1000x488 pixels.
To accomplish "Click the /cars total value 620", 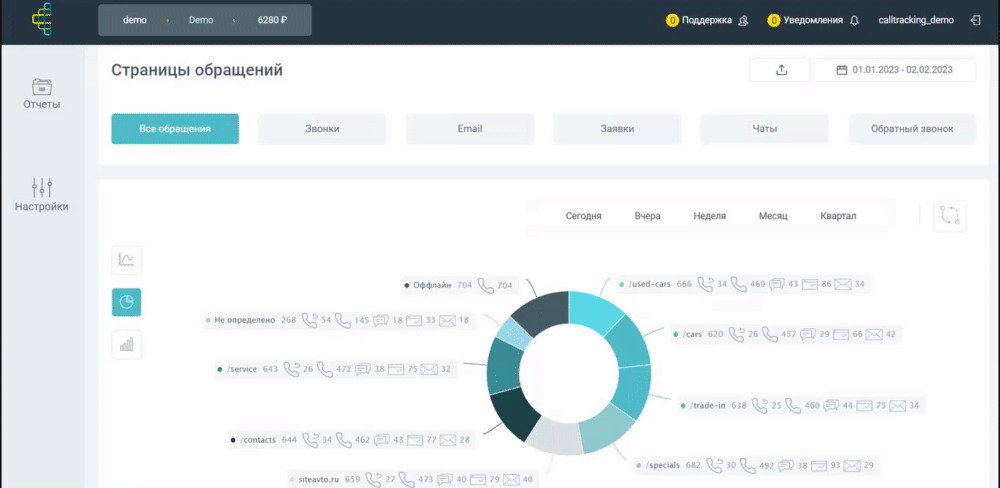I will pos(716,334).
